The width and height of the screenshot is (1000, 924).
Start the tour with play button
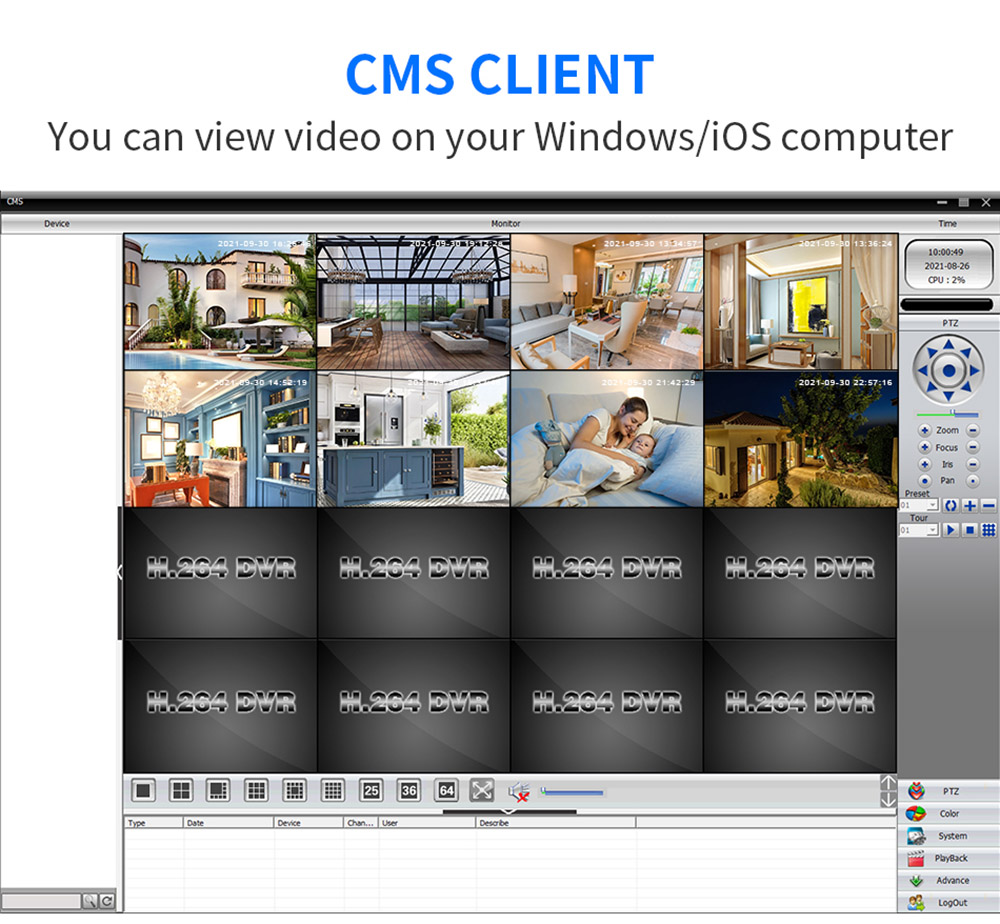[951, 530]
